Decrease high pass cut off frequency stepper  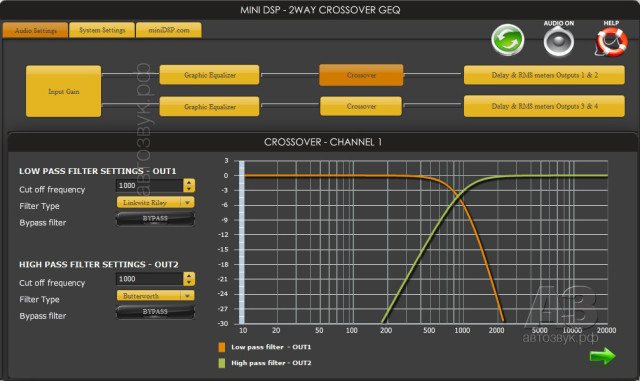pyautogui.click(x=189, y=283)
